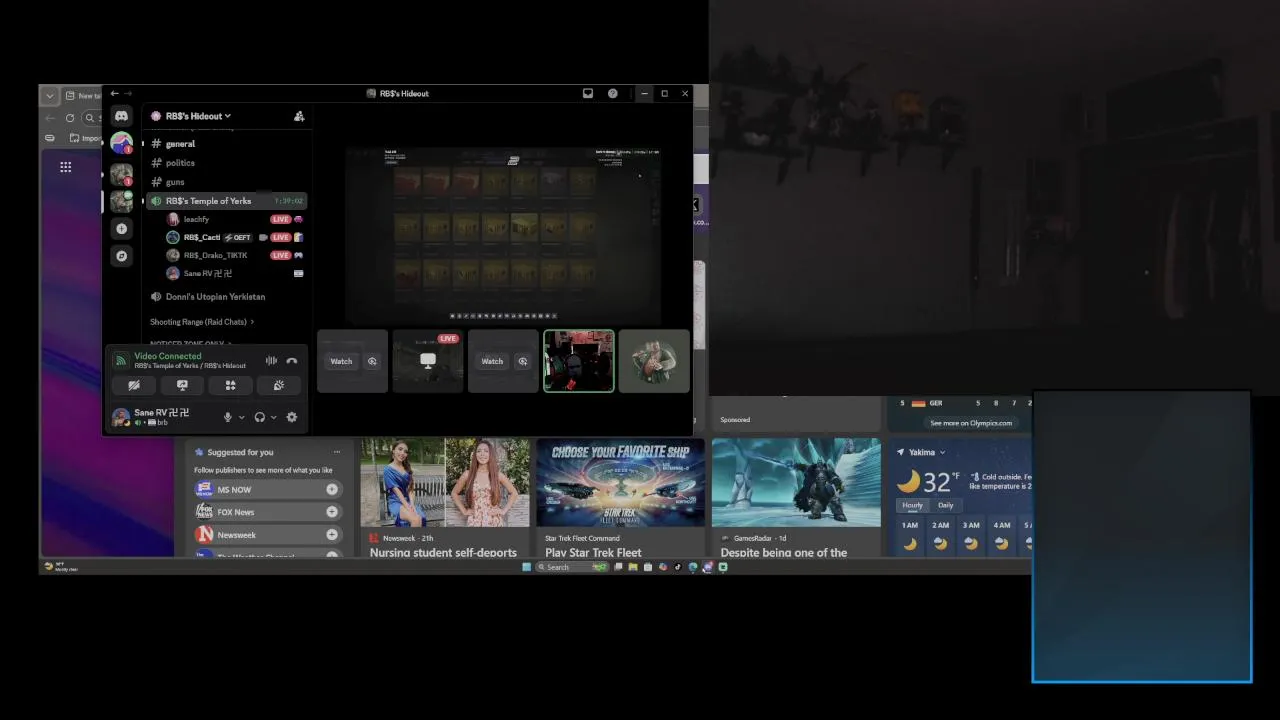Open microphone input options arrow
This screenshot has width=1280, height=720.
pos(241,417)
